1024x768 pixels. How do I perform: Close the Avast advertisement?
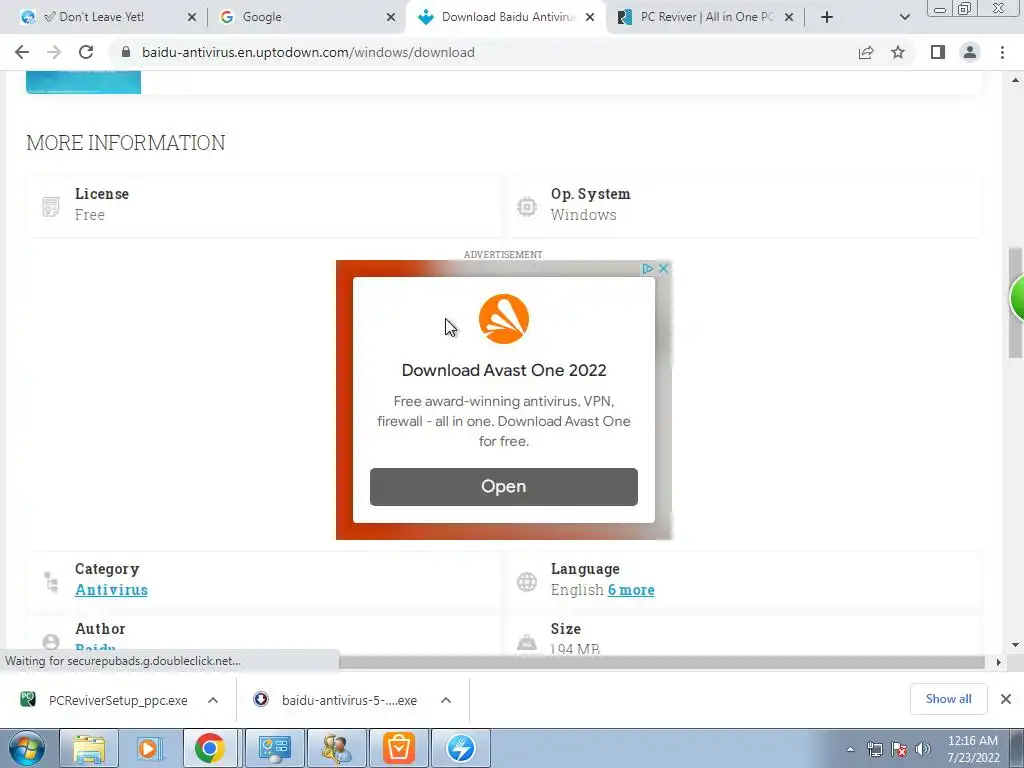pos(664,268)
